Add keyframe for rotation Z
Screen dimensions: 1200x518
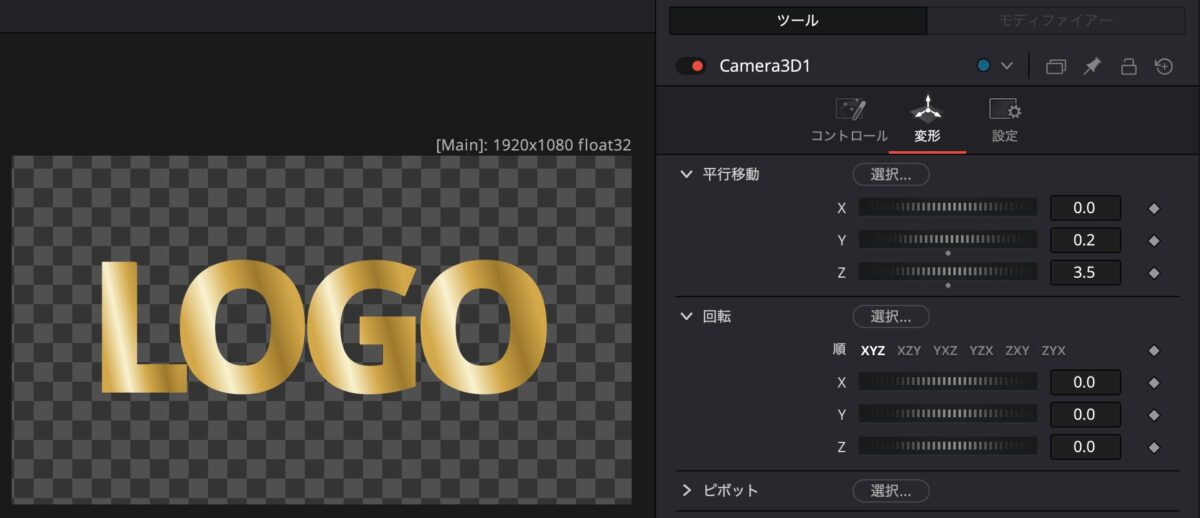click(x=1154, y=447)
